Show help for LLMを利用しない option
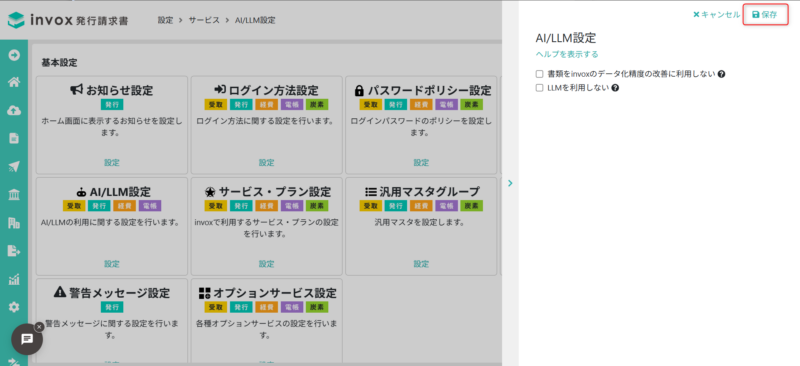 (x=615, y=88)
